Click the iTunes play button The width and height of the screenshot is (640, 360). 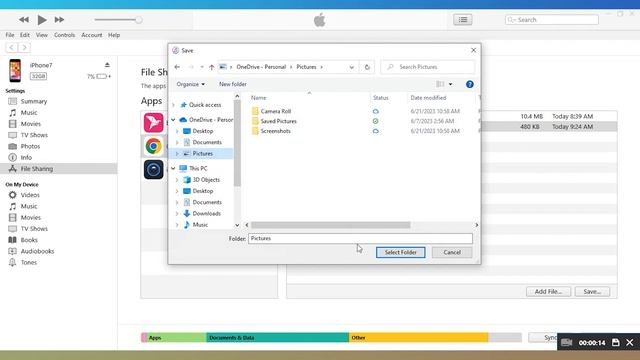tap(42, 20)
